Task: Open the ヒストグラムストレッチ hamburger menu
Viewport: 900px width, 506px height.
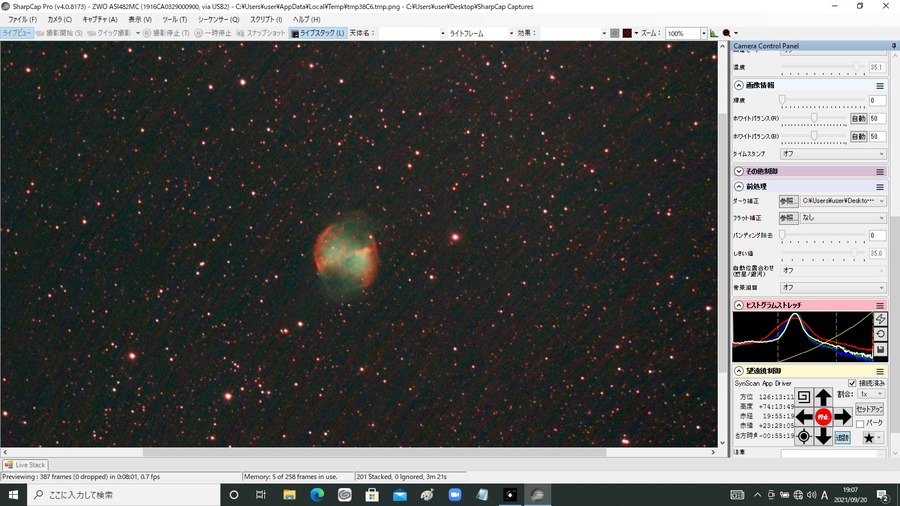Action: pyautogui.click(x=880, y=306)
